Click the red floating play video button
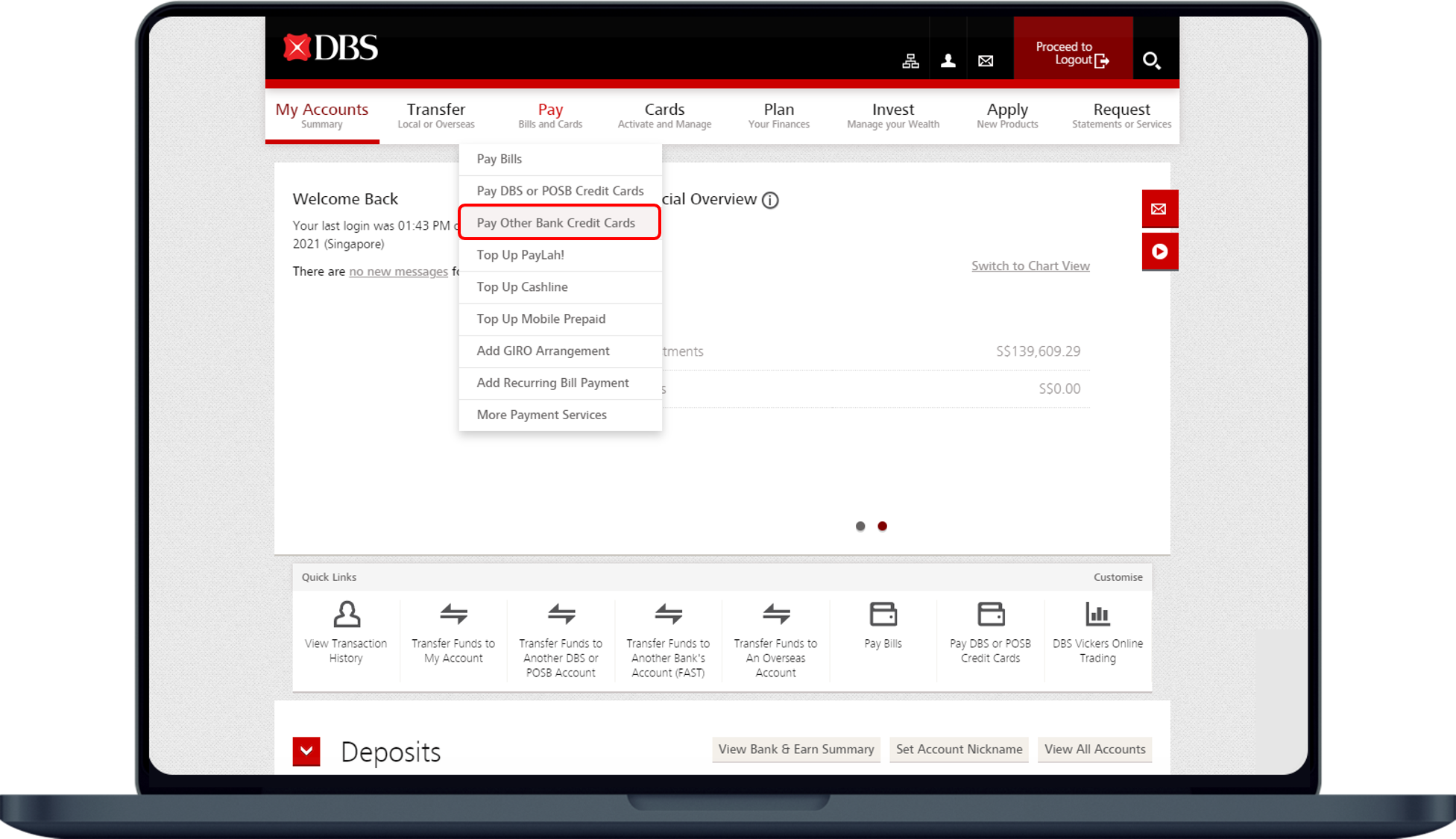 tap(1159, 251)
